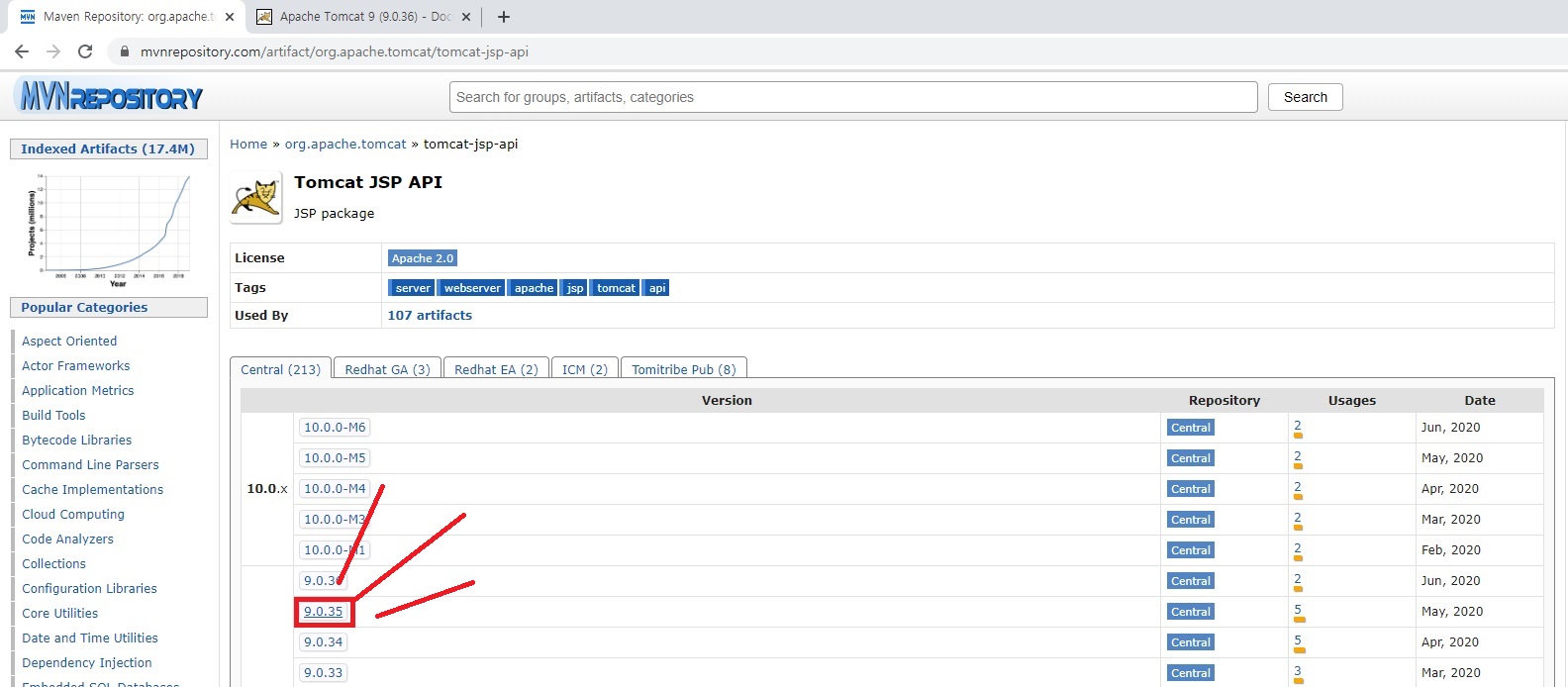This screenshot has width=1568, height=687.
Task: Go to Home breadcrumb link
Action: coord(248,144)
